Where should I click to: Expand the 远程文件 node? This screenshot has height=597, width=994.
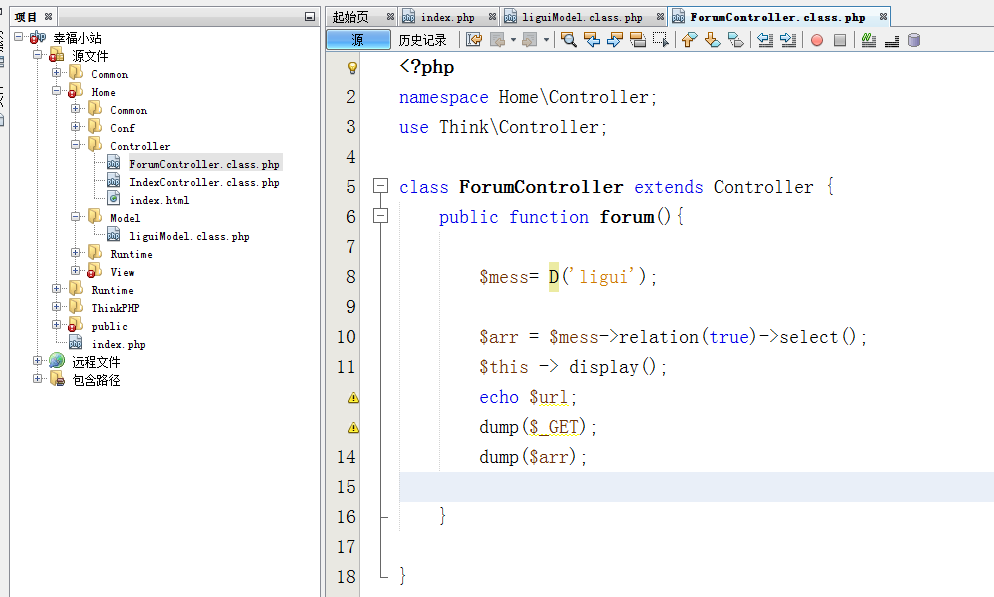38,362
